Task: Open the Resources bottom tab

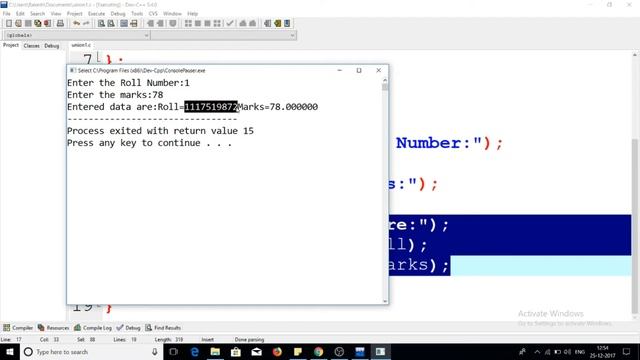Action: click(x=53, y=328)
